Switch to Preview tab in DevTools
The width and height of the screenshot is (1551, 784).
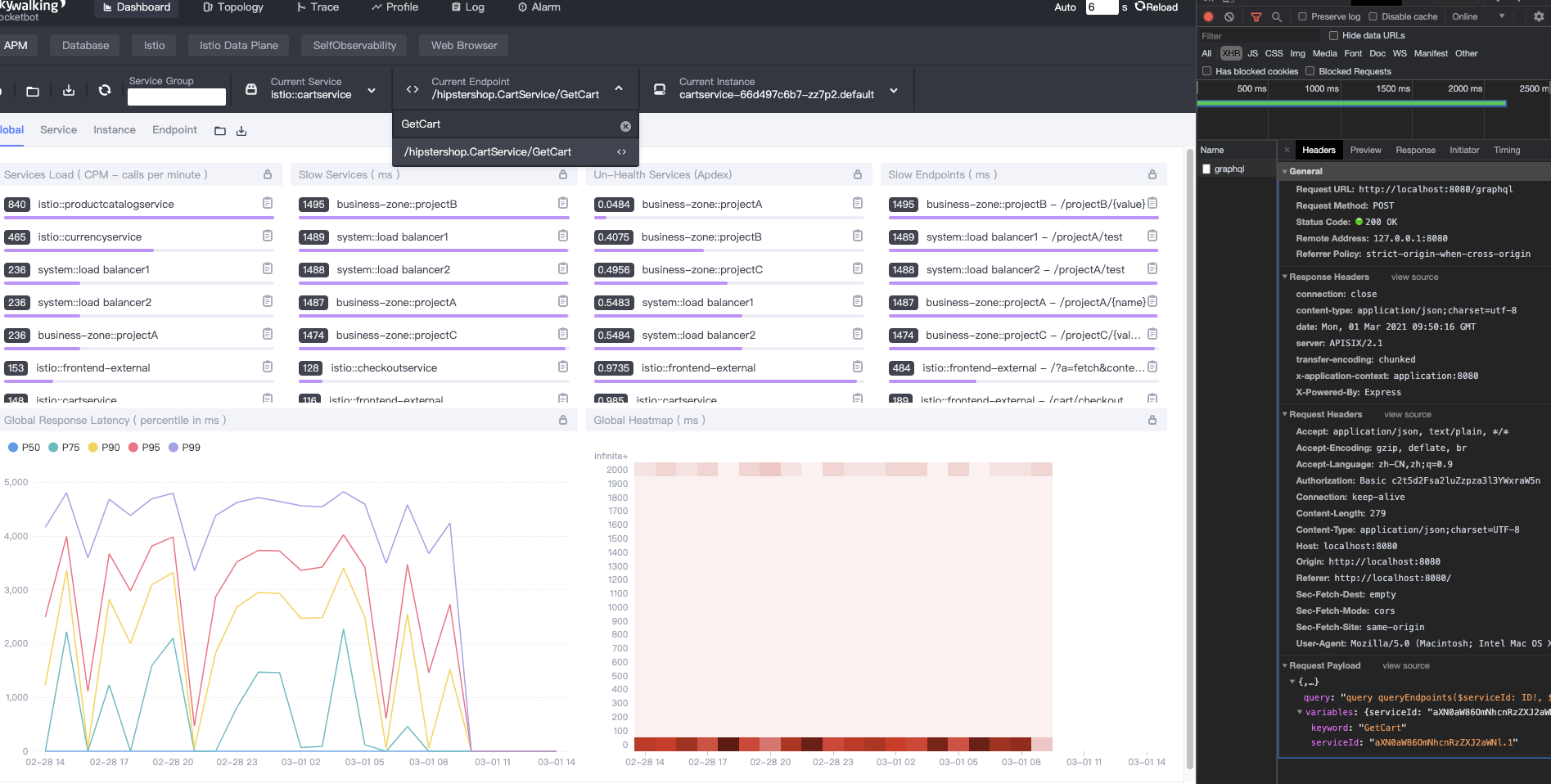coord(1365,150)
